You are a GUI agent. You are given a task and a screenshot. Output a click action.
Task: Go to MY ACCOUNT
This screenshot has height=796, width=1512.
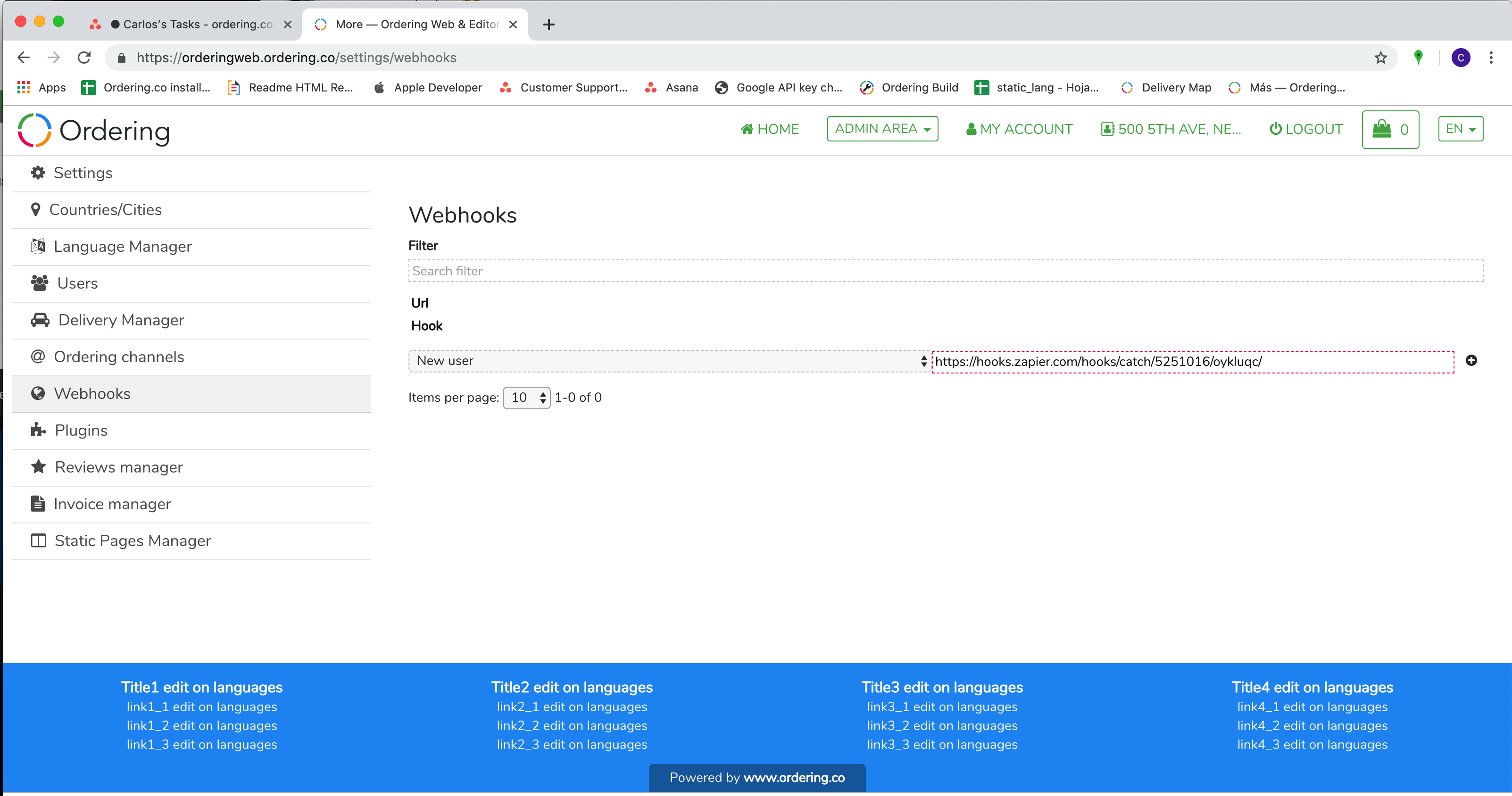click(x=1020, y=129)
